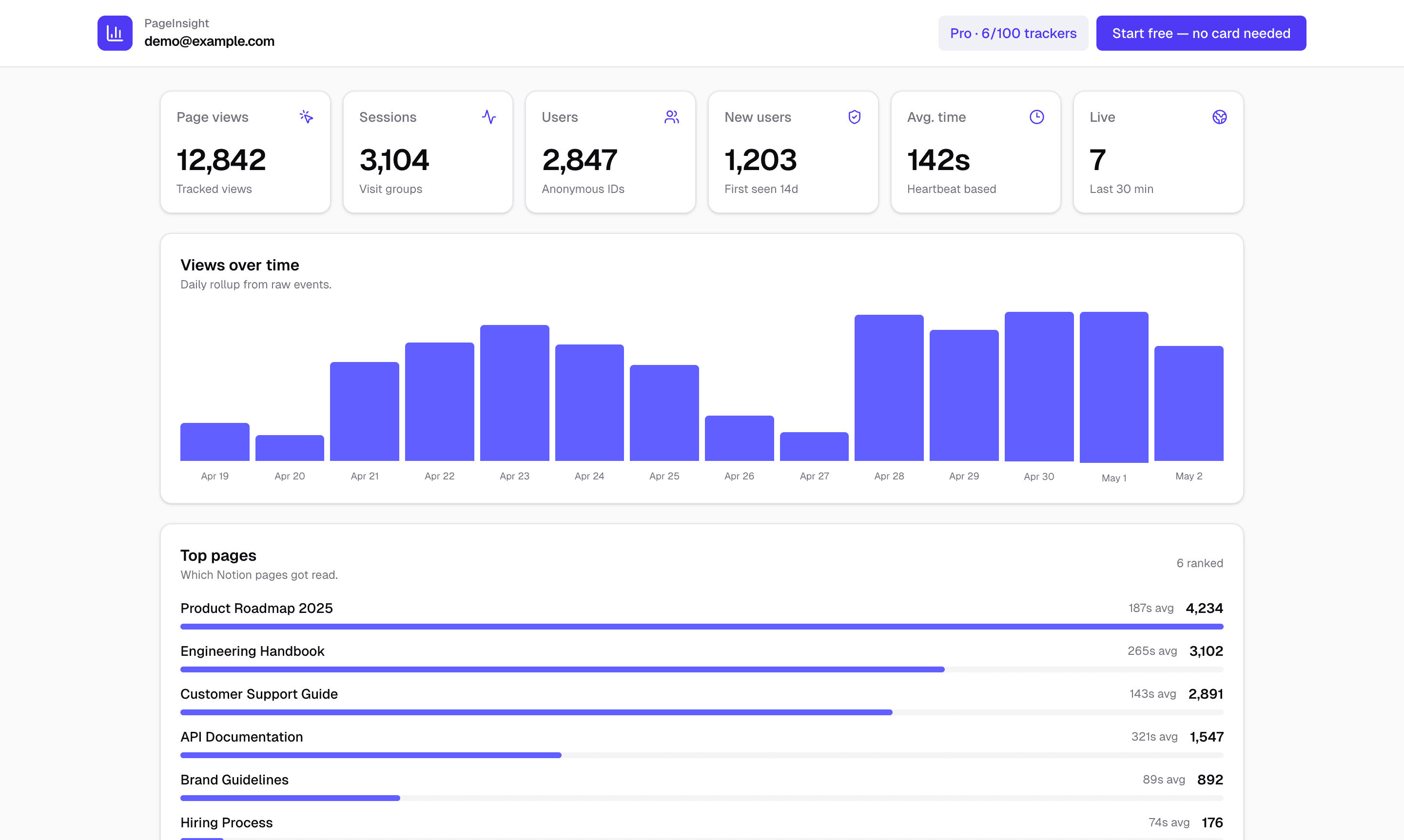The image size is (1404, 840).
Task: Select the Apr 24 bar in the chart
Action: click(x=589, y=402)
